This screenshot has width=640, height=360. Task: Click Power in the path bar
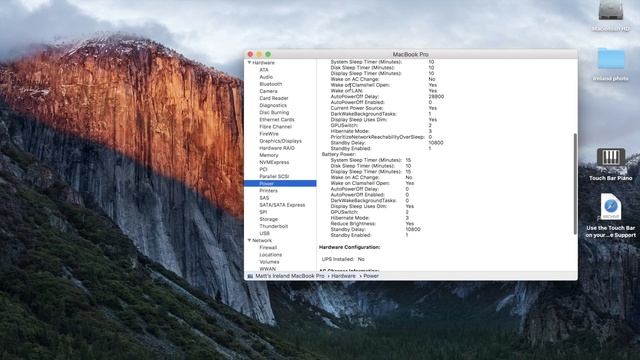coord(371,276)
